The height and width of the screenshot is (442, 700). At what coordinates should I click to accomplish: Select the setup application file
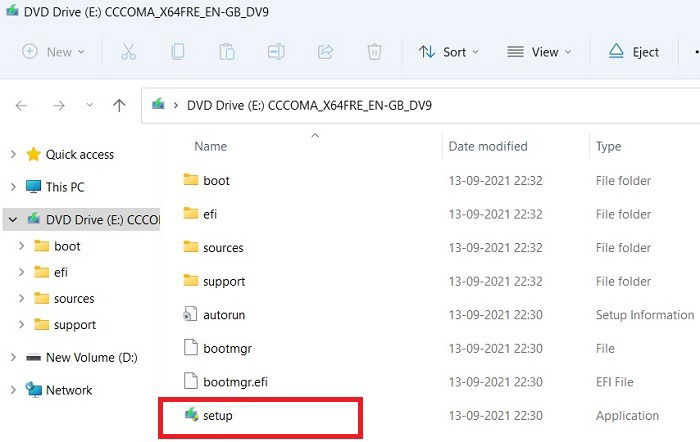tap(208, 416)
